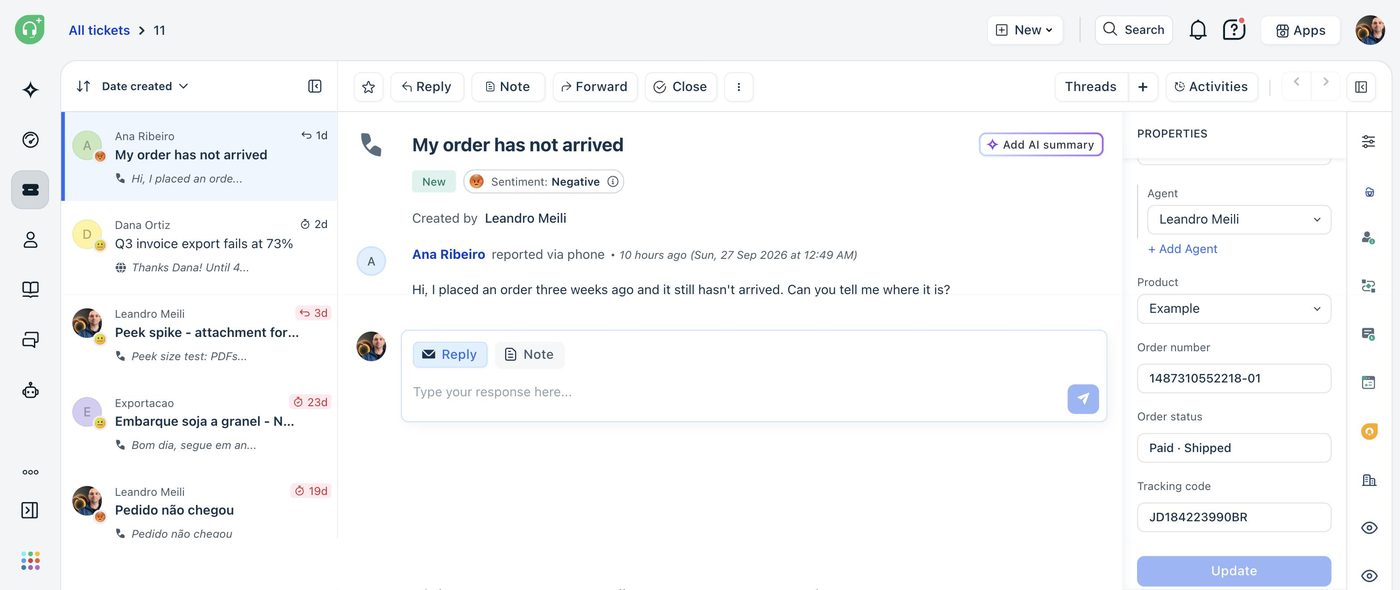Show sentiment info via the info icon
Screen dimensions: 1400x590
coord(613,181)
